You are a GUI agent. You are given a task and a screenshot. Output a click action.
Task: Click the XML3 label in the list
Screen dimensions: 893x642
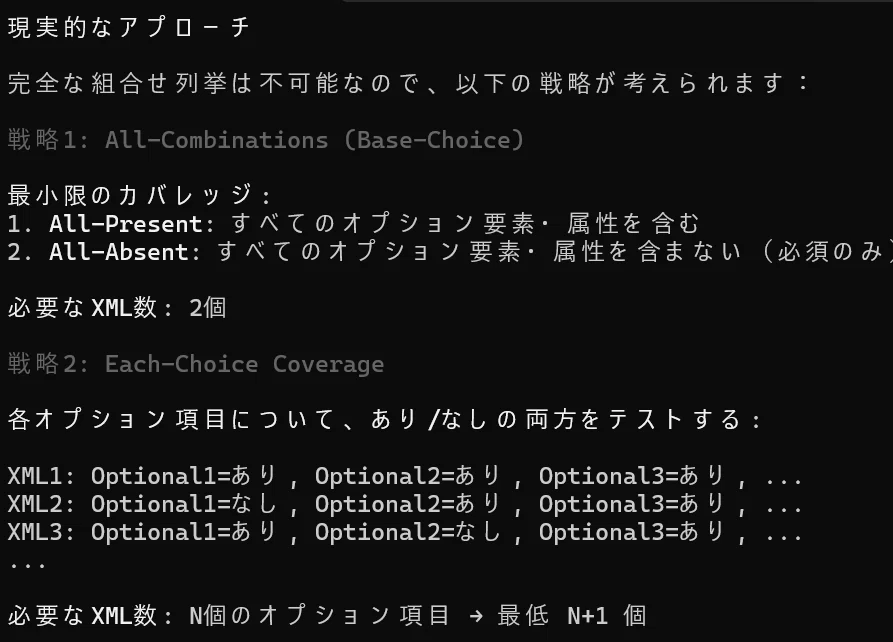point(35,532)
